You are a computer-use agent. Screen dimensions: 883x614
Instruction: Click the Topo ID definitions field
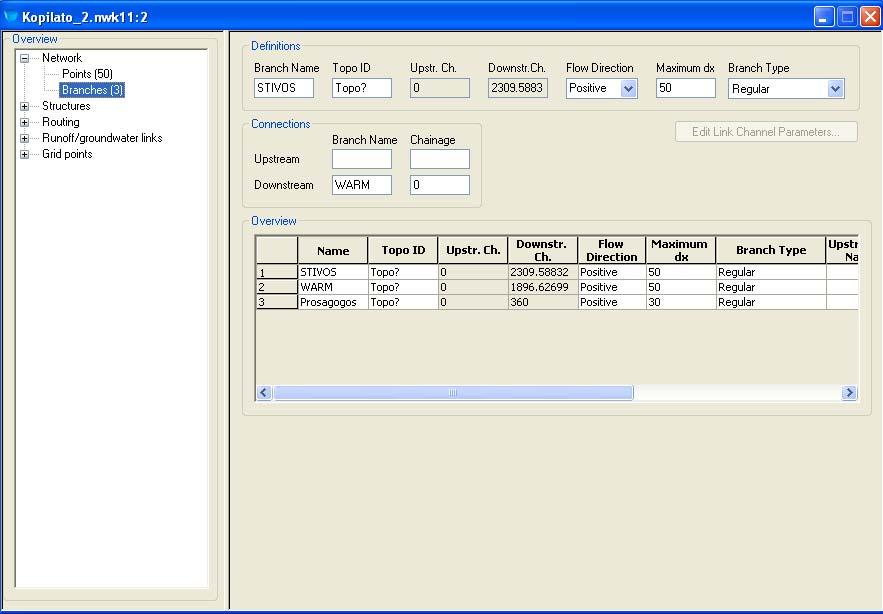[362, 88]
